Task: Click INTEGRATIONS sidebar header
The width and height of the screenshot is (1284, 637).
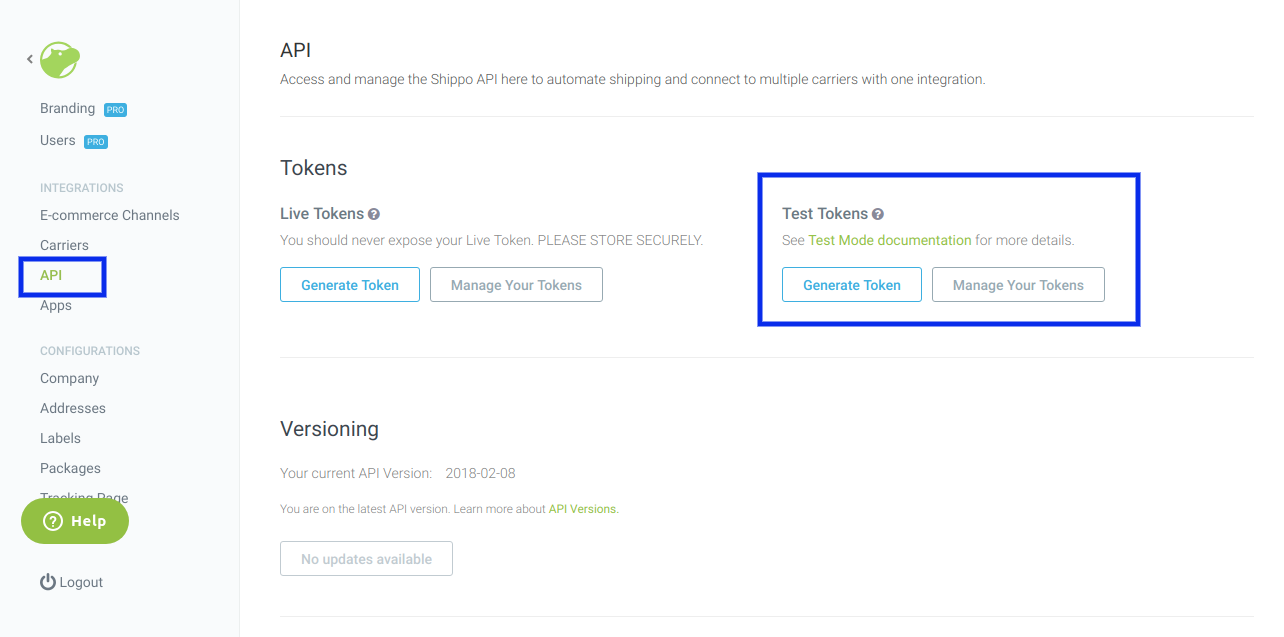Action: point(82,188)
